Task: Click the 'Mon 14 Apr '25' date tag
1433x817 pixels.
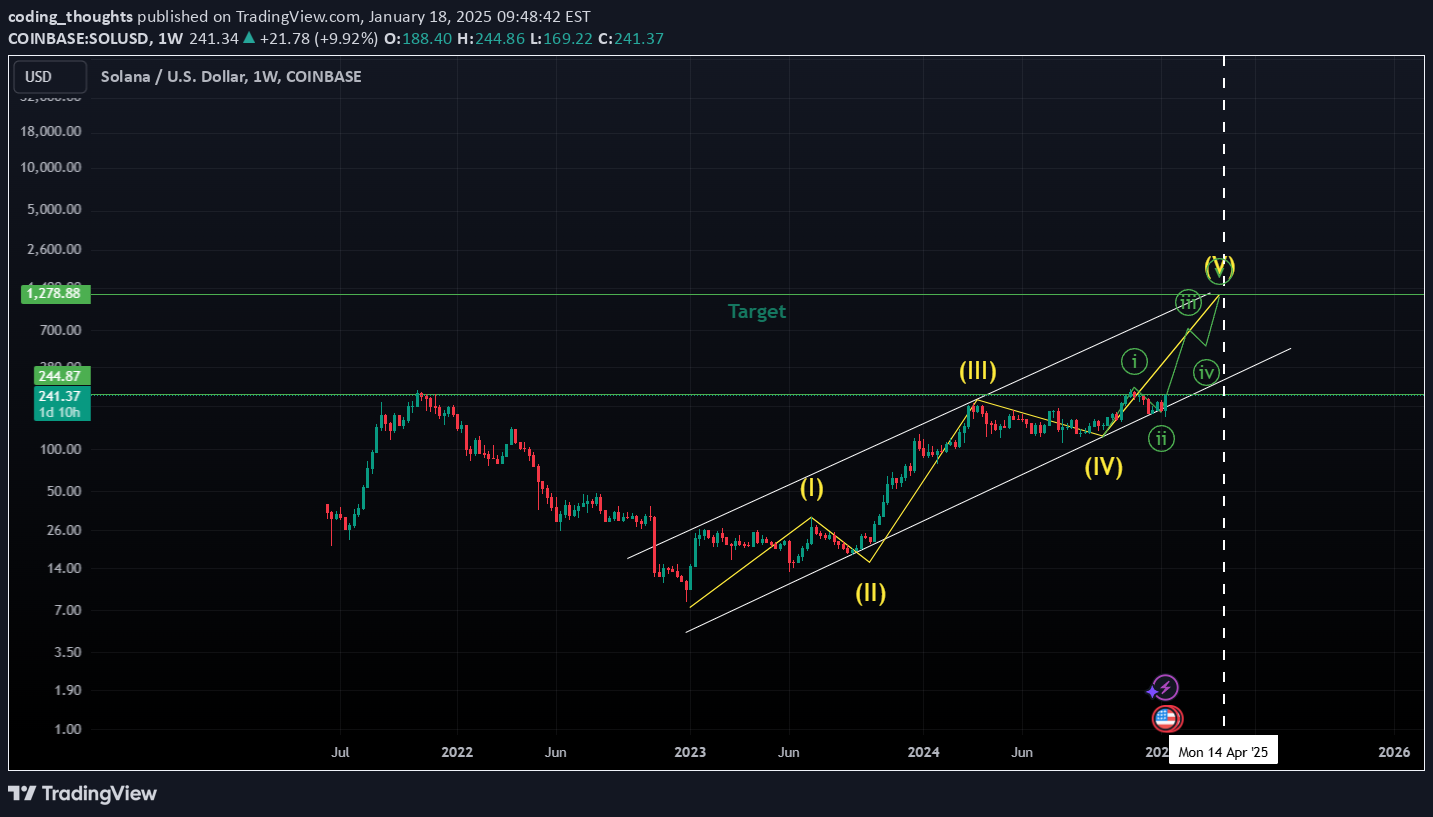Action: point(1223,752)
